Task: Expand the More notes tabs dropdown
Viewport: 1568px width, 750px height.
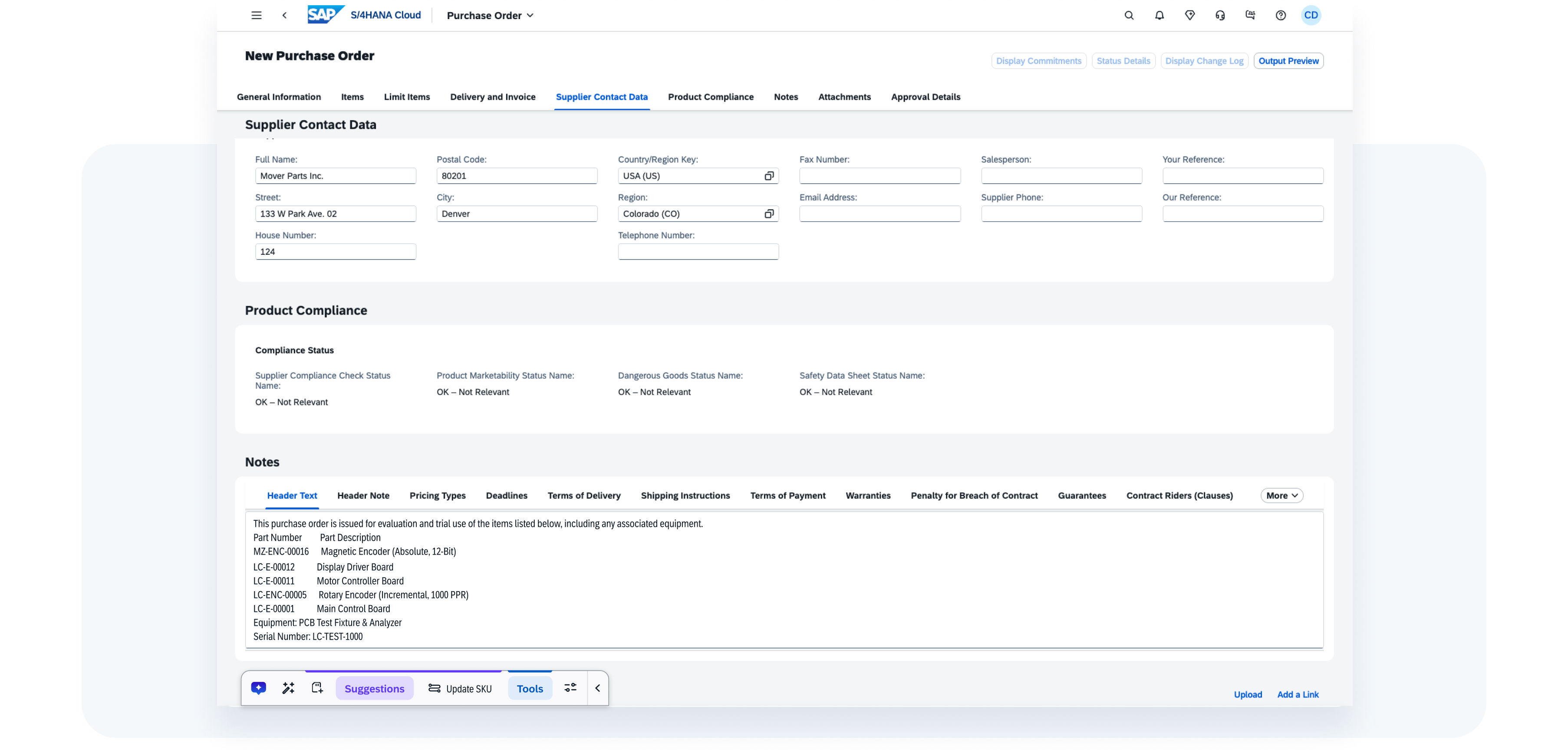Action: pos(1281,496)
